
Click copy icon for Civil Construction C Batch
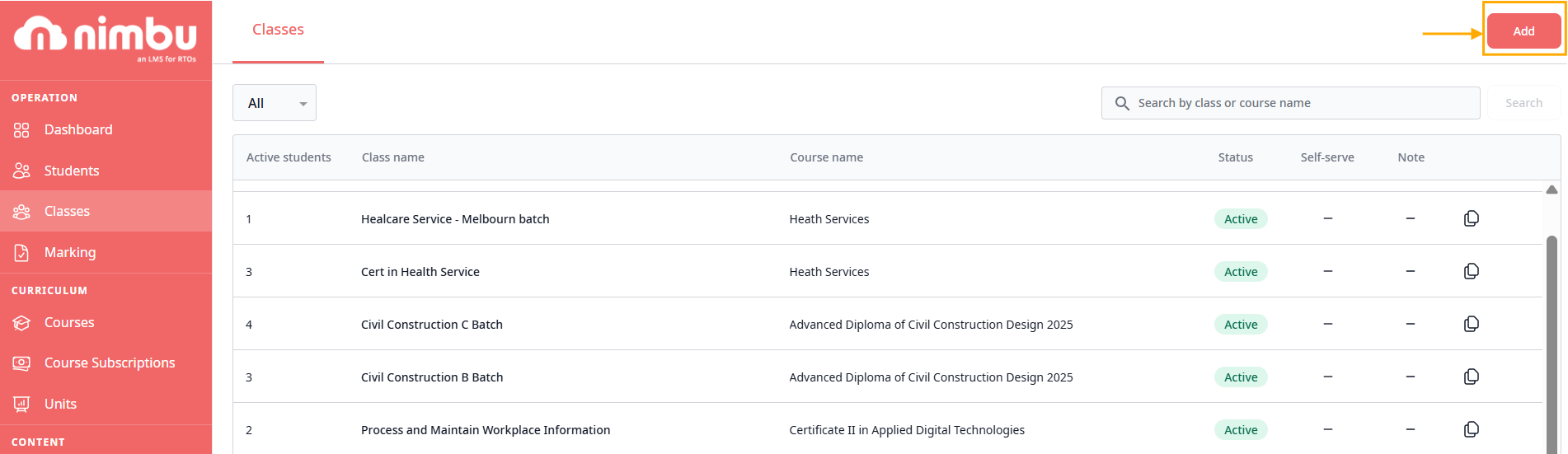(1471, 324)
